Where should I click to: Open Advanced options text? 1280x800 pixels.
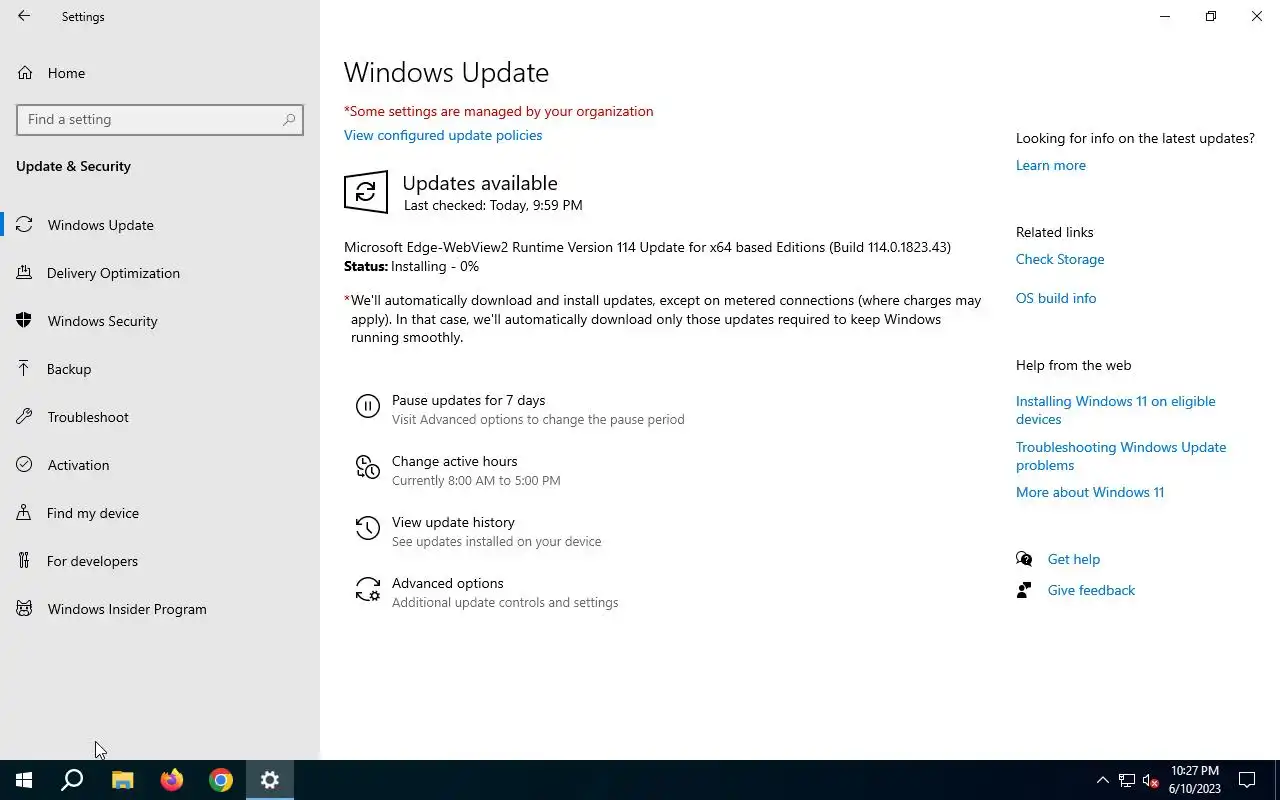447,583
